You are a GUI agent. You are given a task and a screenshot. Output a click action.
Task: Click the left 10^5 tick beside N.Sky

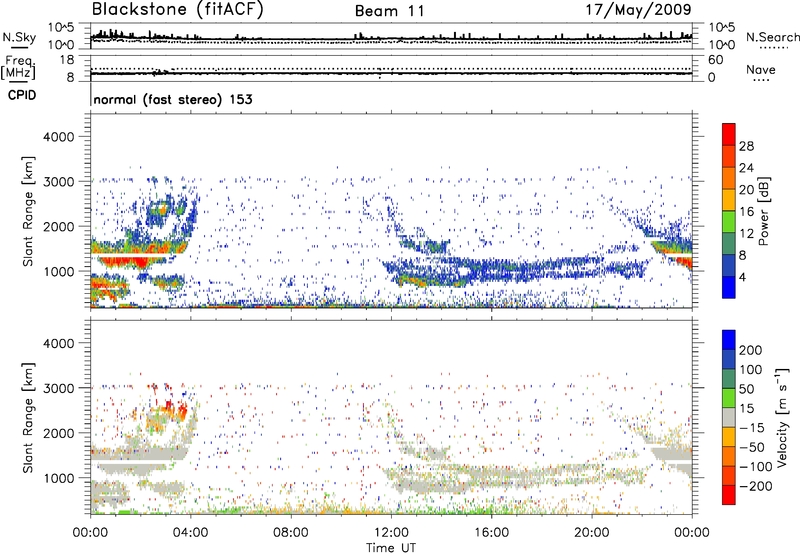pos(61,27)
